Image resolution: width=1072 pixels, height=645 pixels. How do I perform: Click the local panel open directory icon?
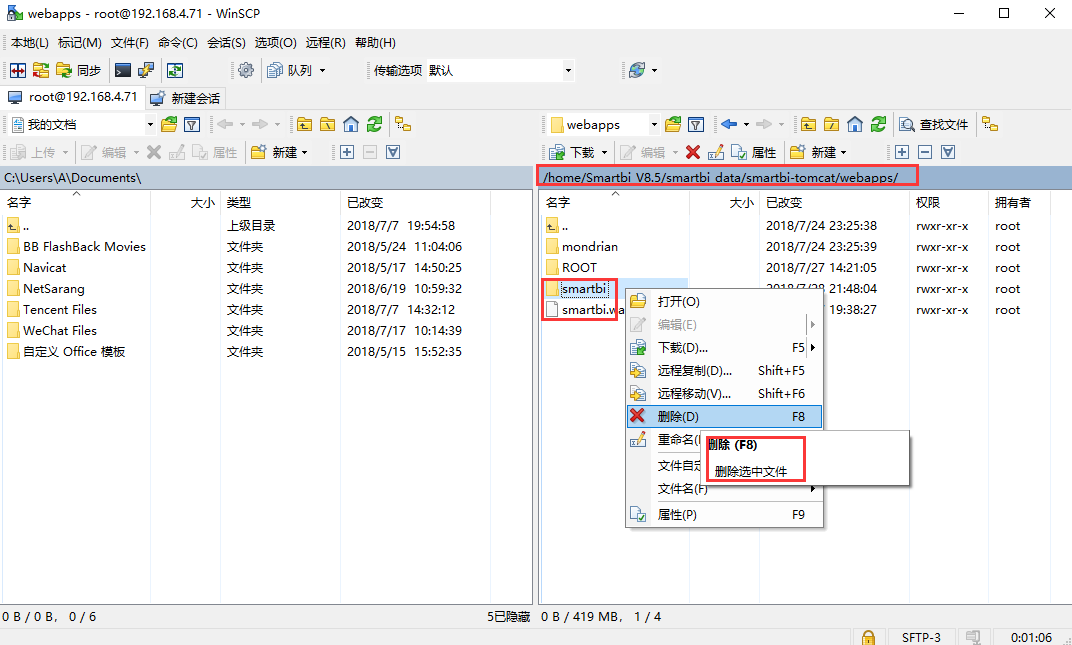(169, 124)
